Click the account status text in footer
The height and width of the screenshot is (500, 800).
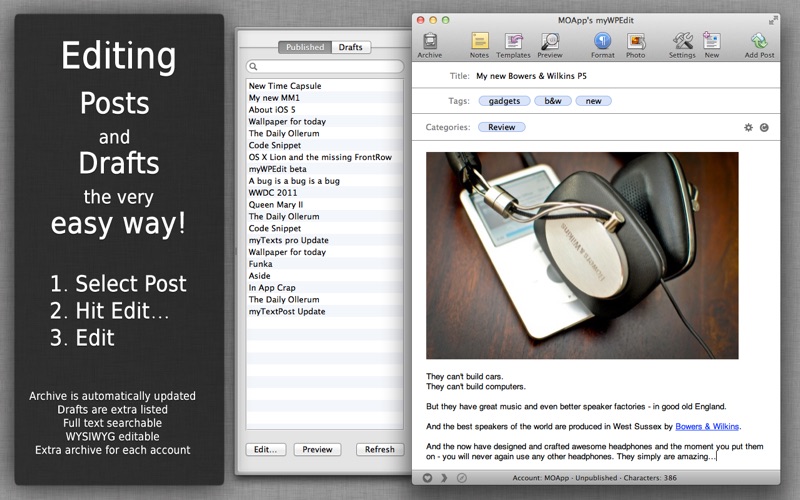(x=594, y=478)
